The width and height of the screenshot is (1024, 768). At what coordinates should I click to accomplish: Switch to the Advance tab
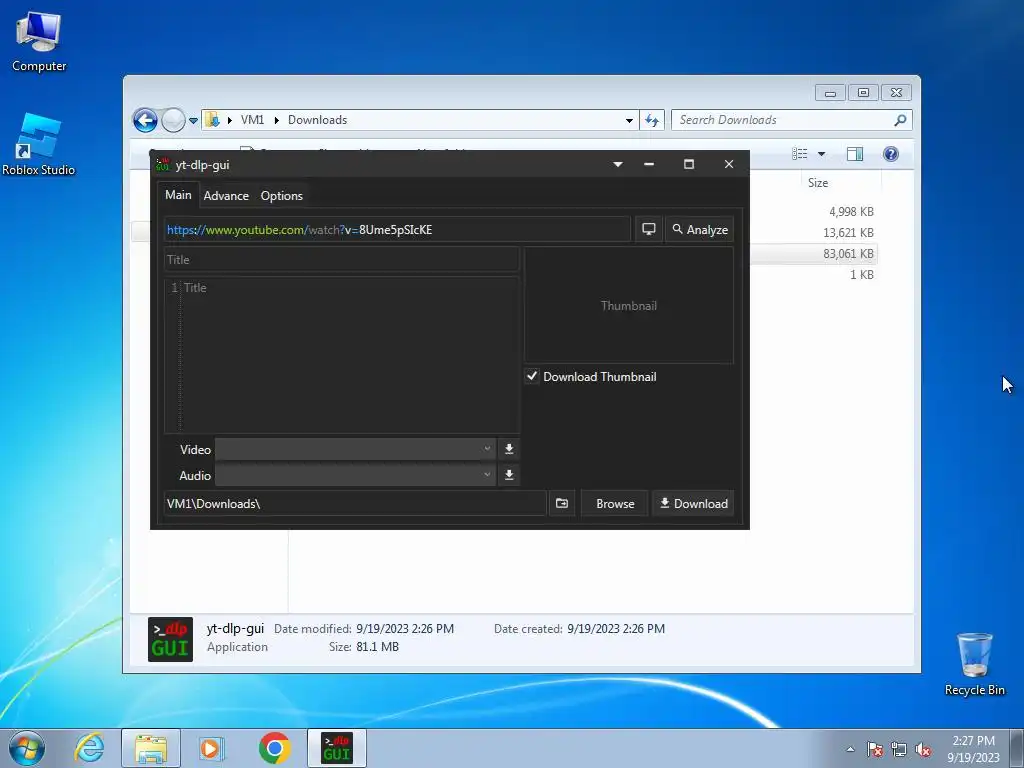226,195
